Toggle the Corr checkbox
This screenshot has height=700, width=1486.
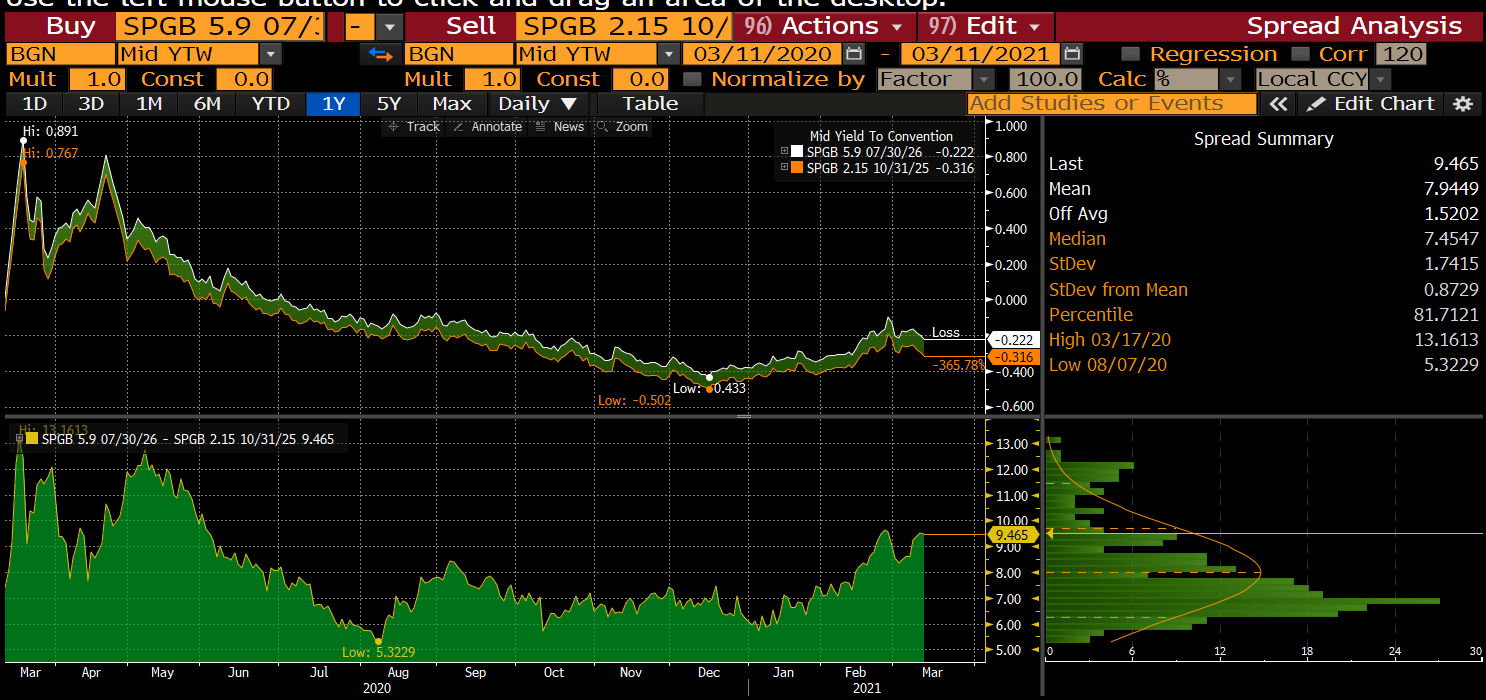click(x=1301, y=54)
